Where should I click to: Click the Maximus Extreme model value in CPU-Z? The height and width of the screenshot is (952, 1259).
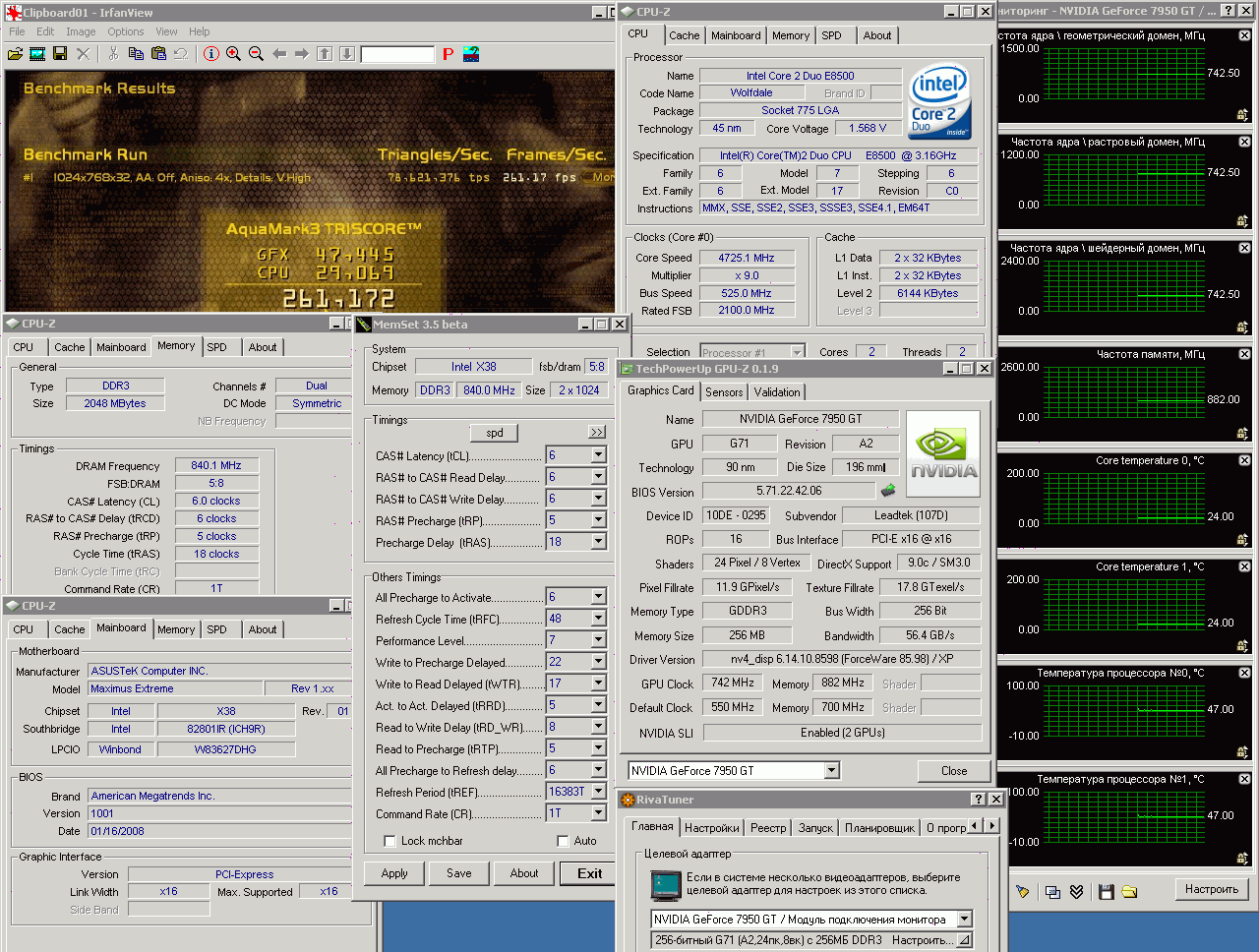click(175, 689)
